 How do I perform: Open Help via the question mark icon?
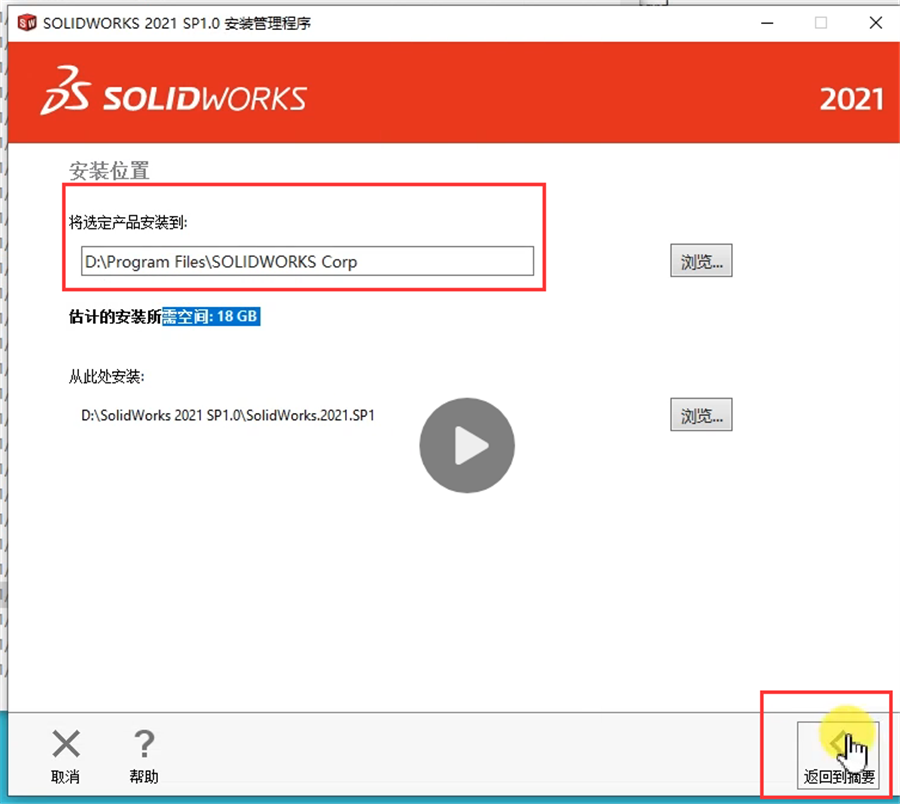144,744
